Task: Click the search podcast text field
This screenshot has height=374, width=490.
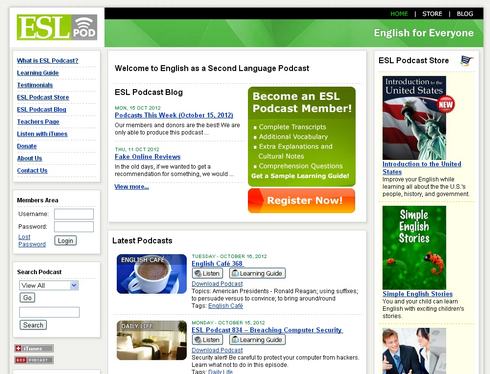Action: [49, 312]
